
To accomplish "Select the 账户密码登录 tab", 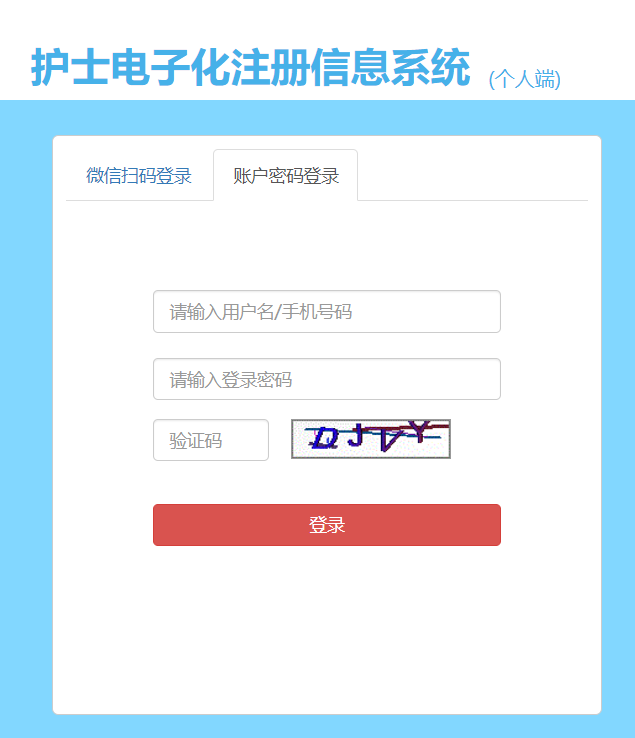I will click(x=286, y=176).
